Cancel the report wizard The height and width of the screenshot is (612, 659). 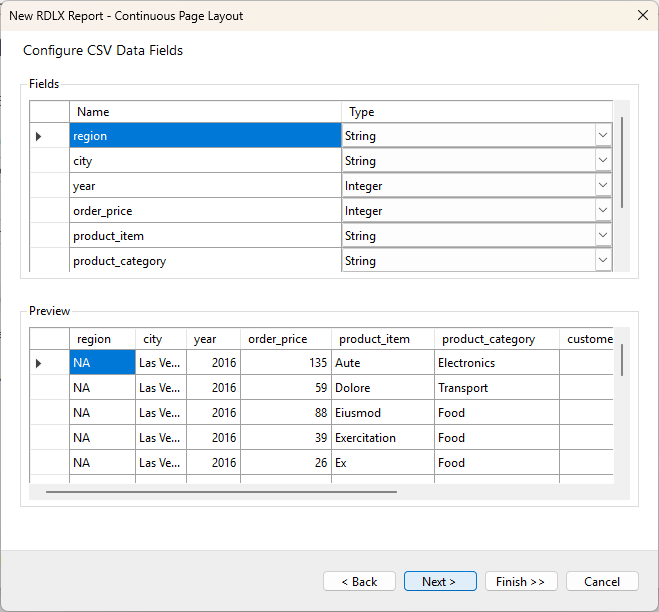(x=602, y=581)
